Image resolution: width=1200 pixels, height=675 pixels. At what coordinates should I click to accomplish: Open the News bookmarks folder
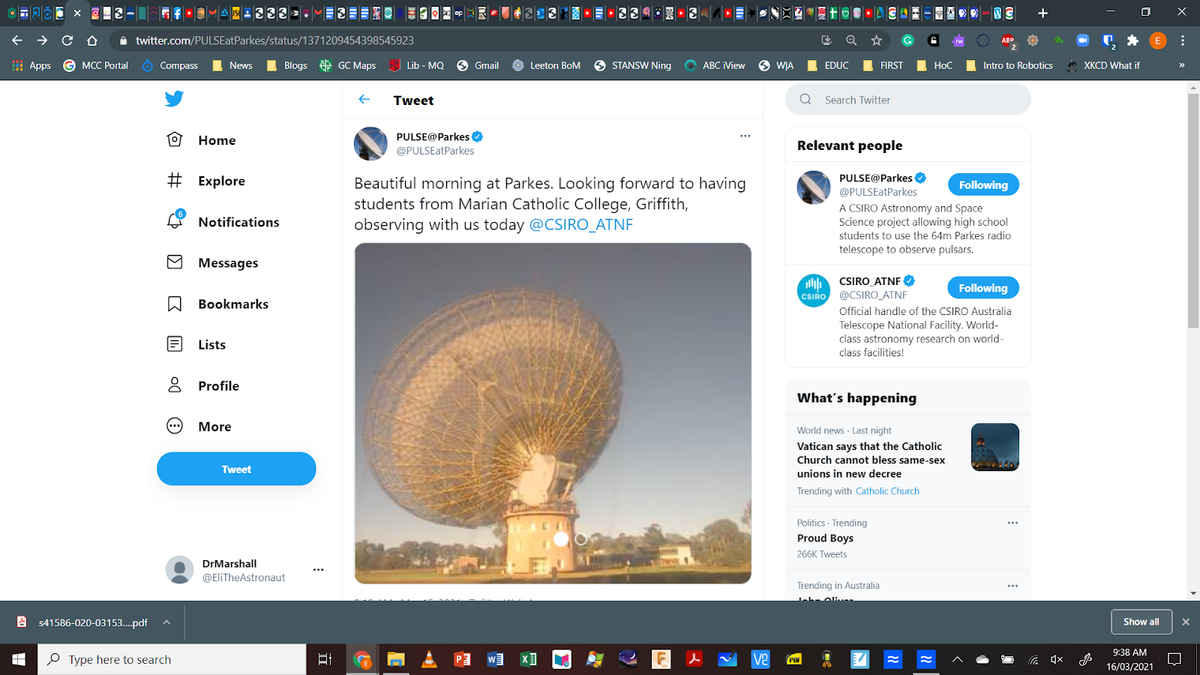click(x=232, y=65)
